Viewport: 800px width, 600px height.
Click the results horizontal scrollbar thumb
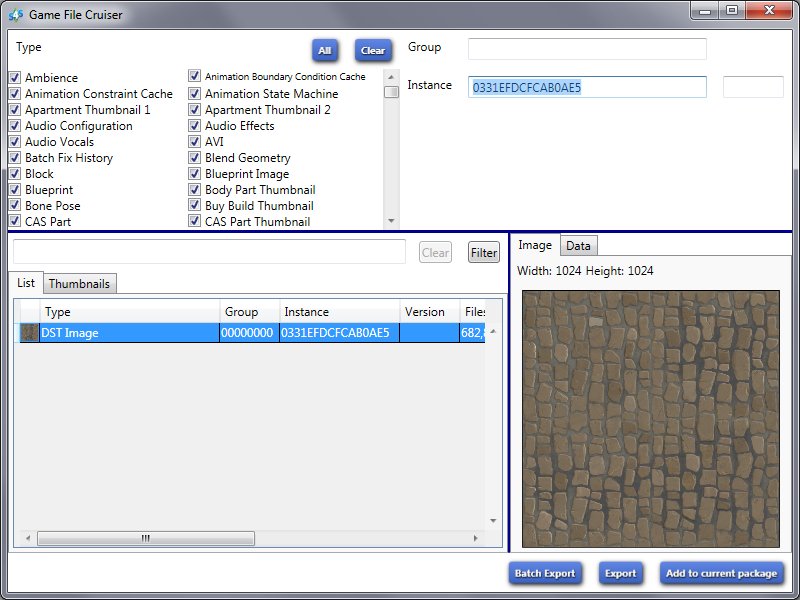click(x=146, y=538)
